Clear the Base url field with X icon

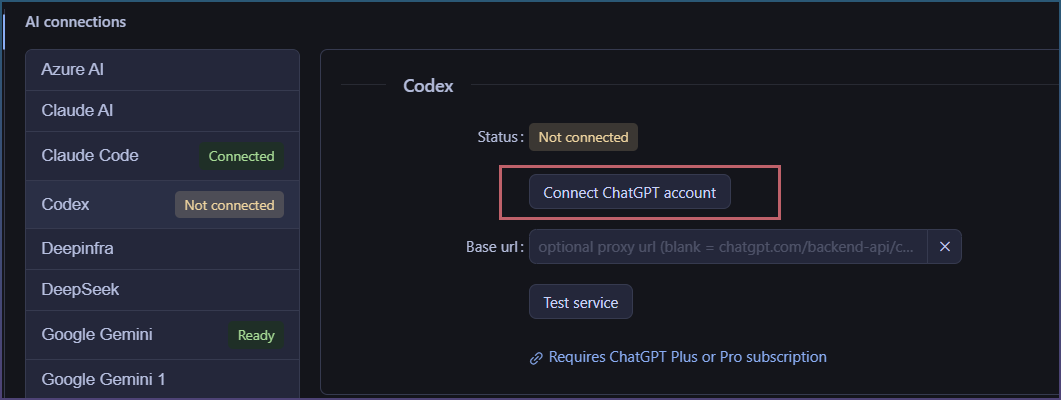pyautogui.click(x=945, y=246)
